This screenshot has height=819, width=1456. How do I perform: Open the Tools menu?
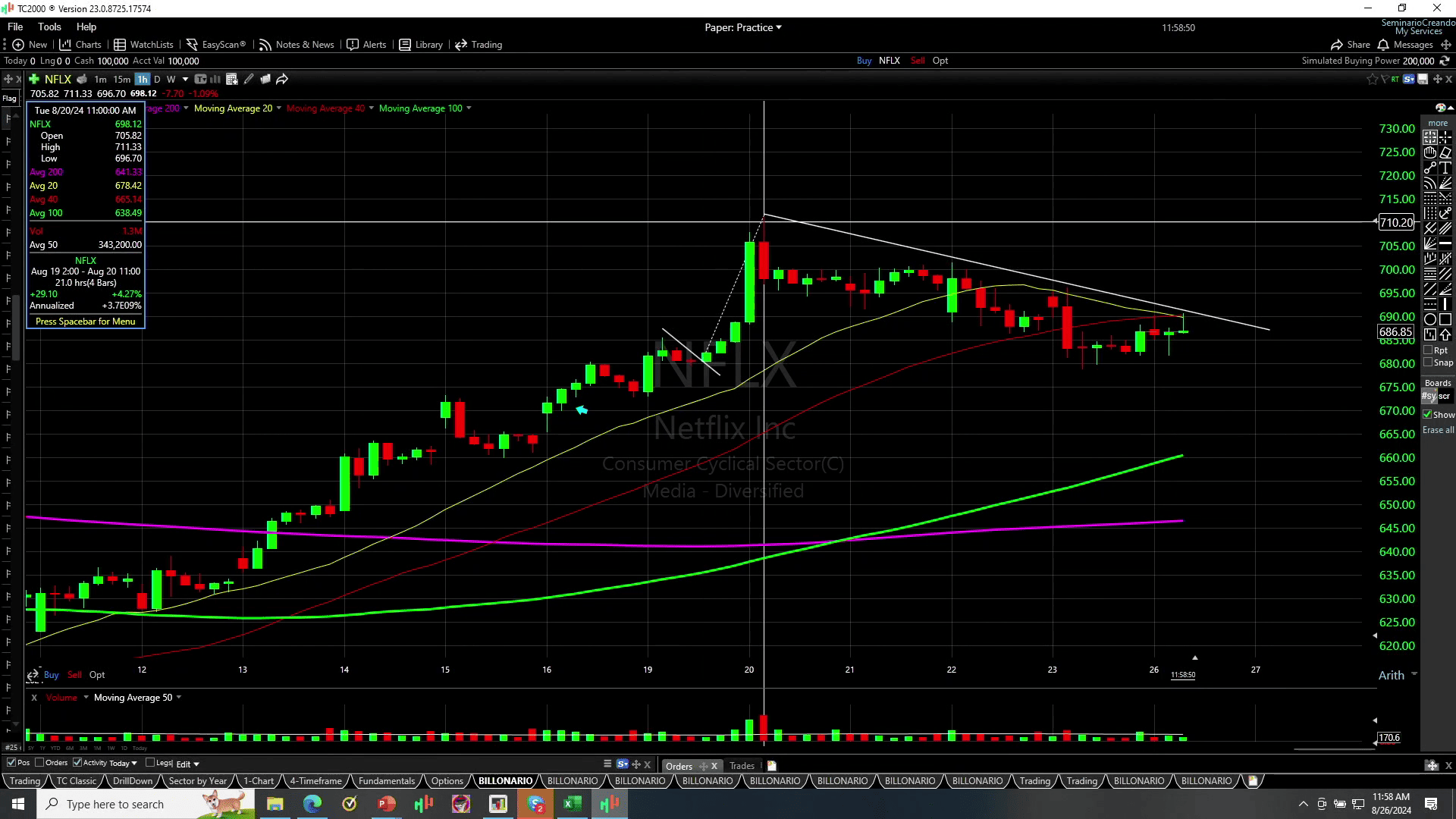point(49,27)
